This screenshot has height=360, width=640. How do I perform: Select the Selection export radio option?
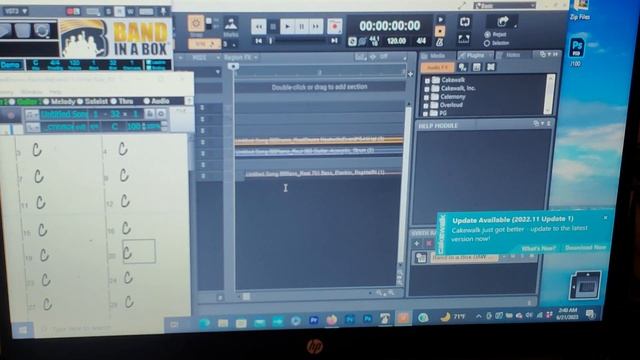pyautogui.click(x=487, y=43)
